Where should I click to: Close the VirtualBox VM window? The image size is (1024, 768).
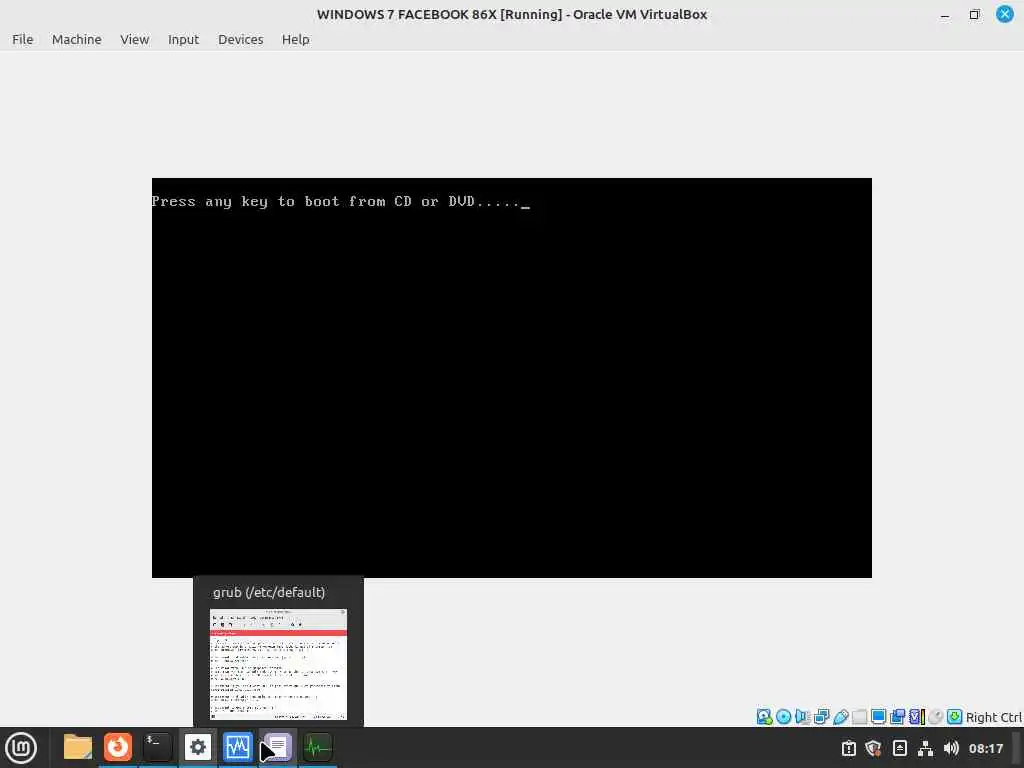1004,14
